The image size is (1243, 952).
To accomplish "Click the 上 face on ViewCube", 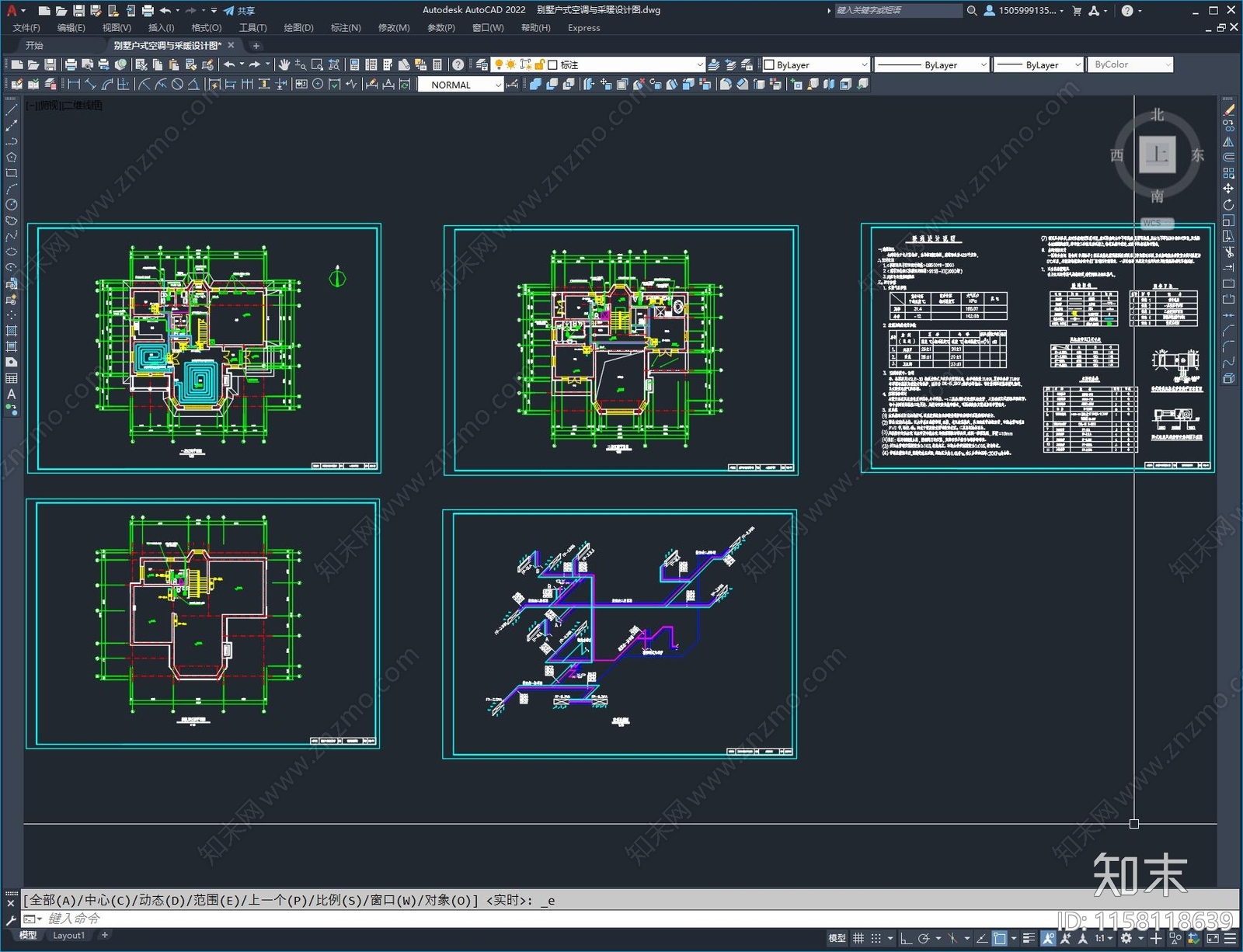I will point(1157,154).
